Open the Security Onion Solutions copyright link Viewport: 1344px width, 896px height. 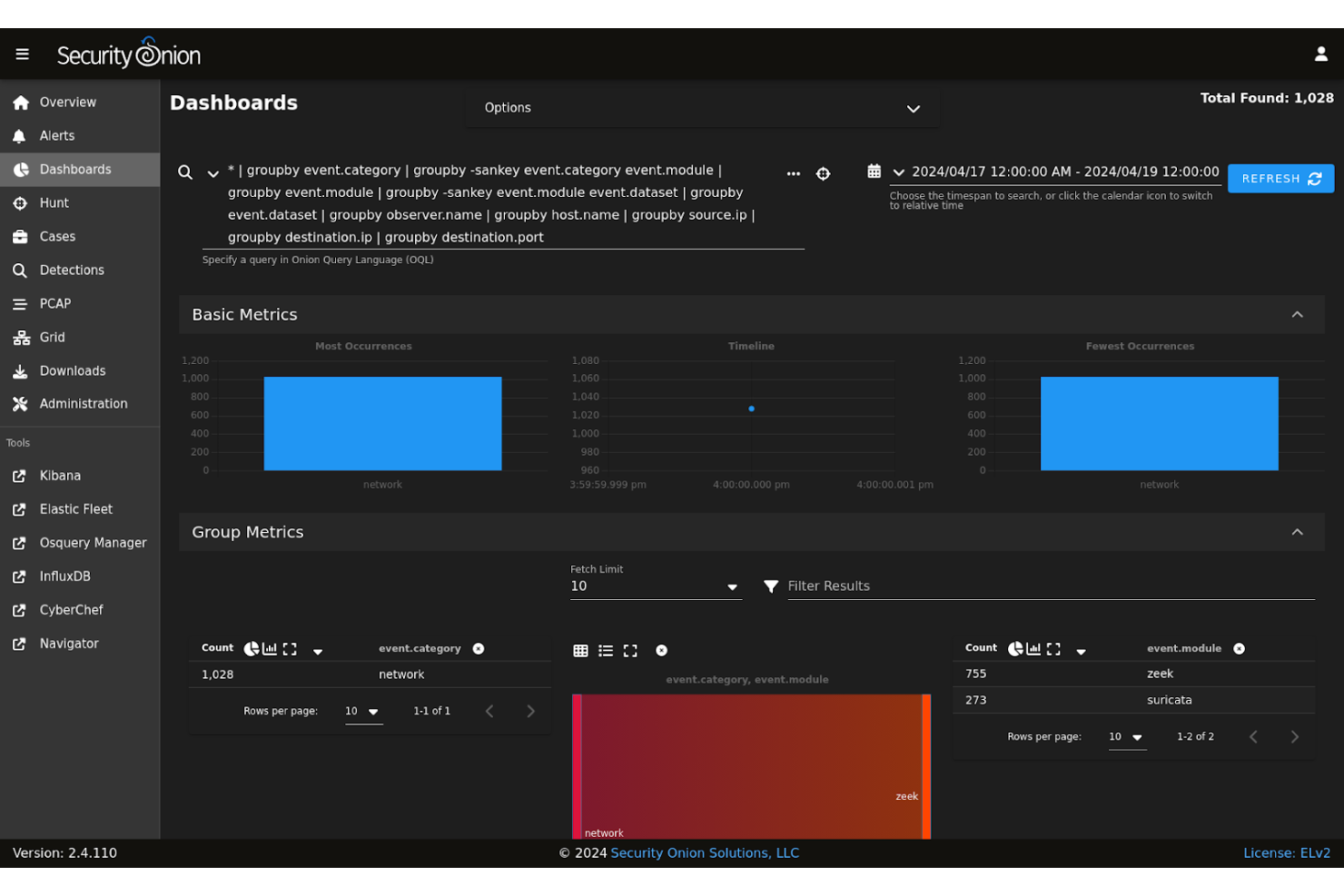coord(705,852)
